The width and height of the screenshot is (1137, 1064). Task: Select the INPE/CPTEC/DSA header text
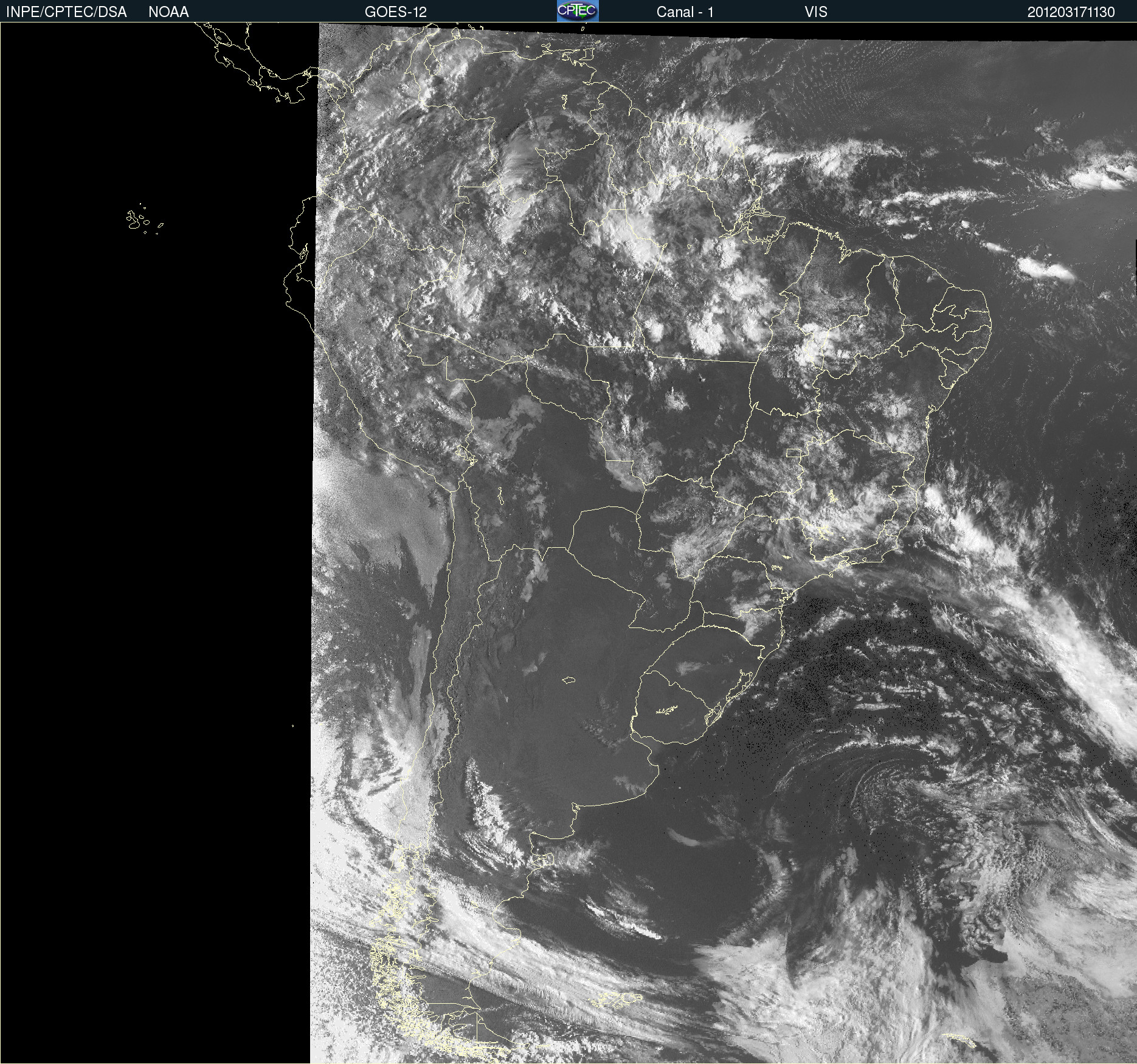click(x=66, y=12)
